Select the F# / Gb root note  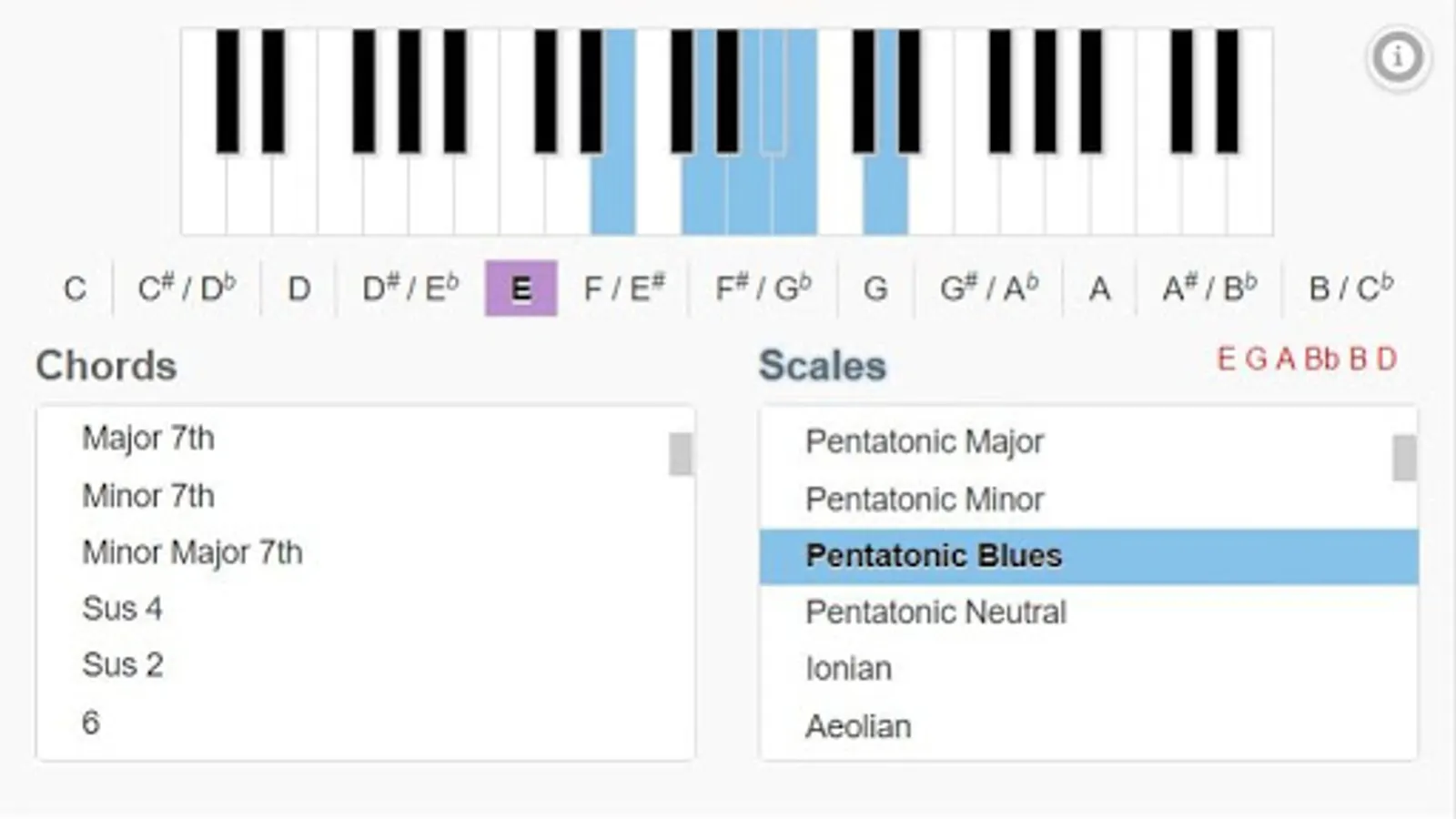coord(763,289)
